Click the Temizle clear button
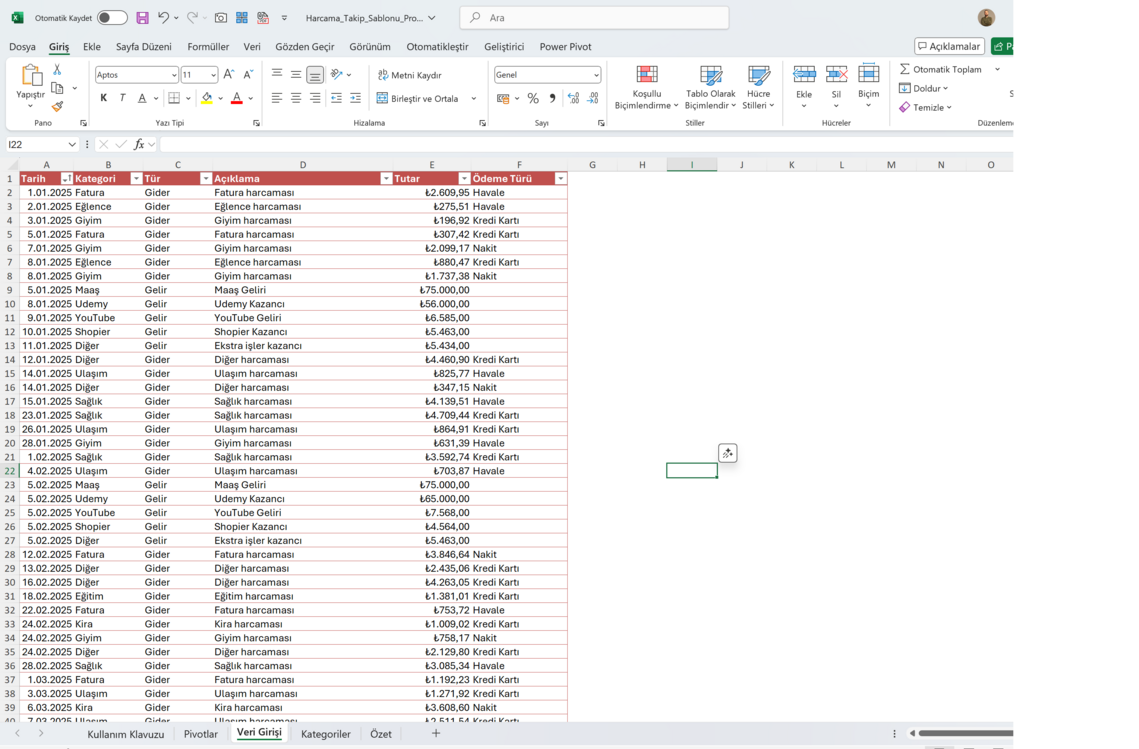 pyautogui.click(x=925, y=107)
